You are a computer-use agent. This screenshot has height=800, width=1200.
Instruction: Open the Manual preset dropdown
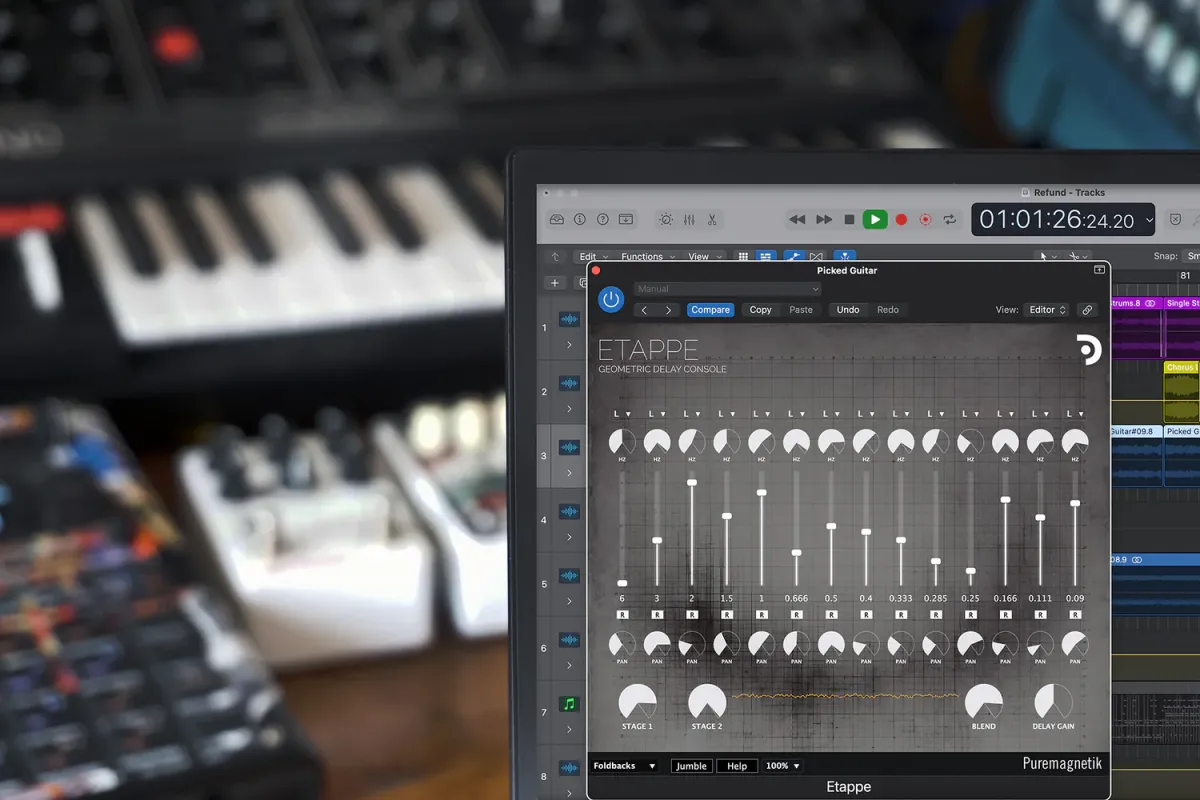pyautogui.click(x=728, y=289)
